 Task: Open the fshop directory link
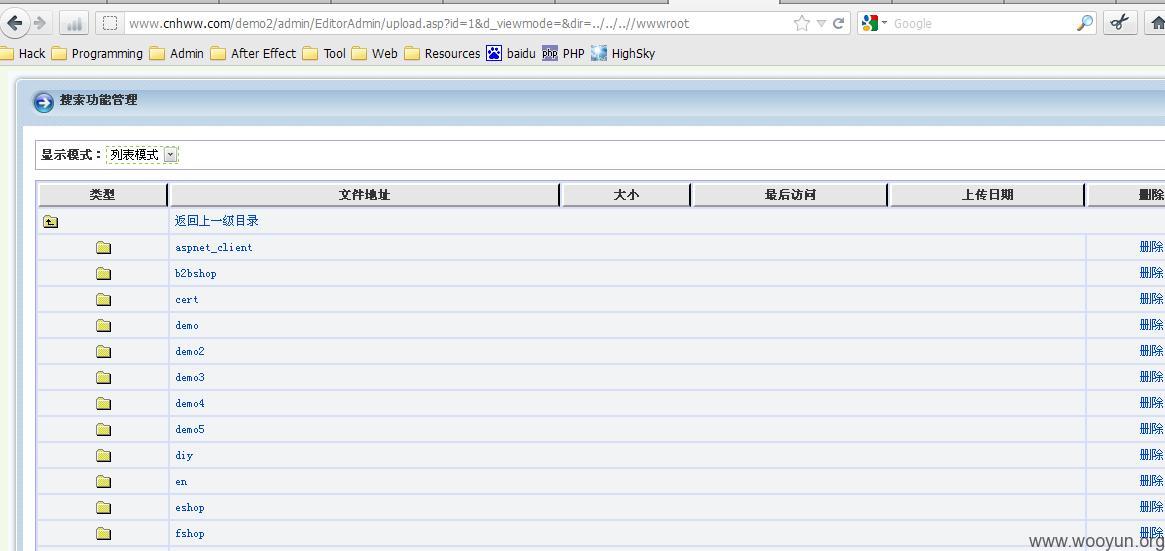(x=190, y=533)
